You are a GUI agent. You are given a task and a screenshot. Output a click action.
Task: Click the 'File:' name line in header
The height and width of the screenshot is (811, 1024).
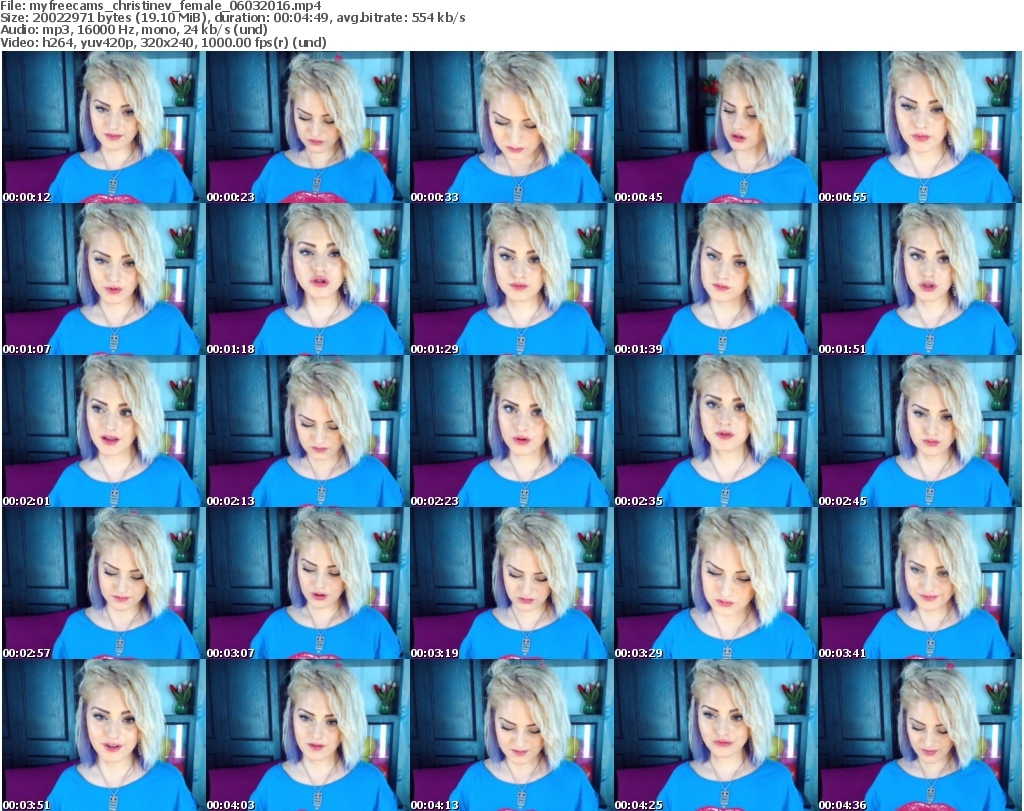[161, 6]
